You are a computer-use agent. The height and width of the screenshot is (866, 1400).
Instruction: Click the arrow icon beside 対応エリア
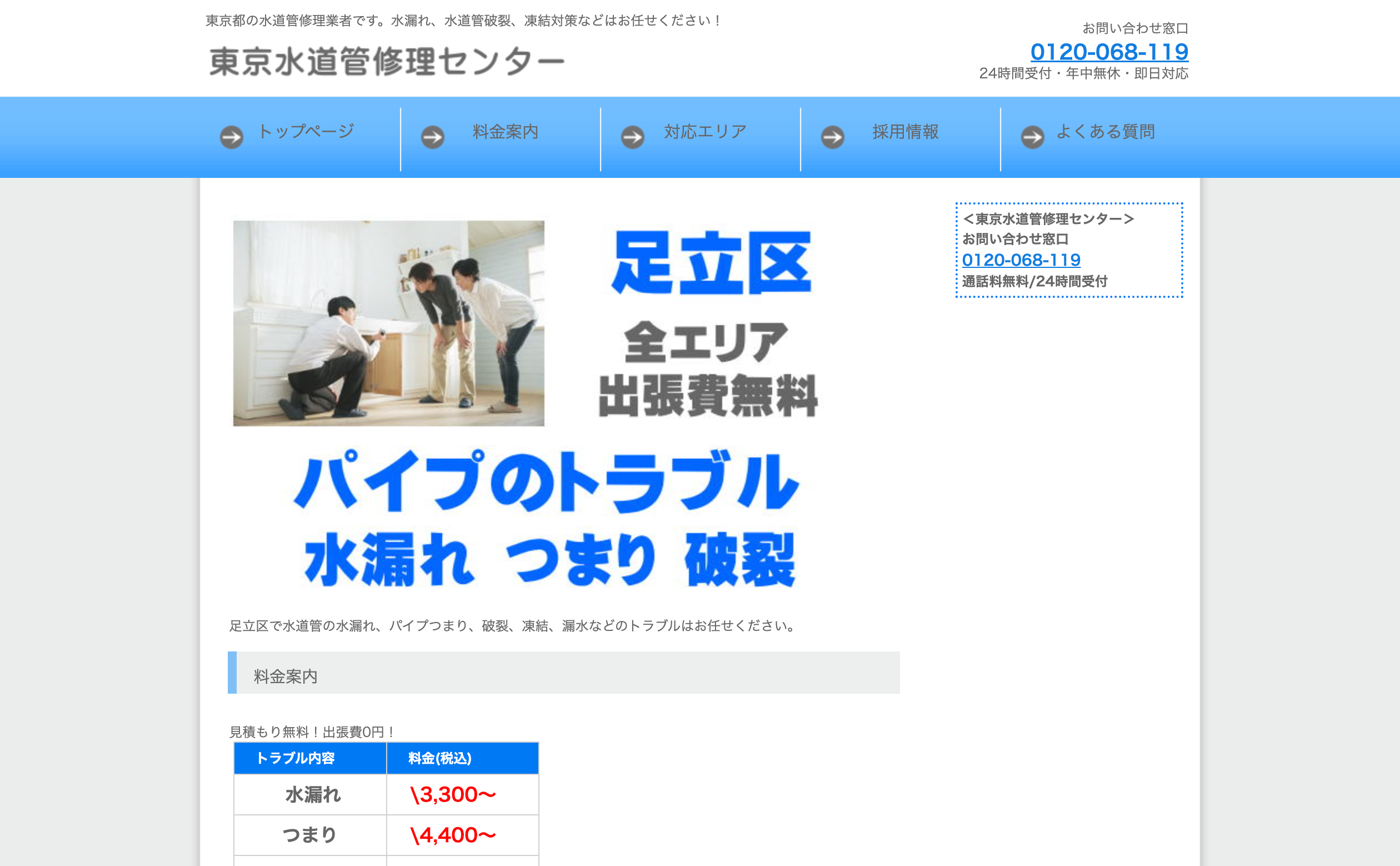pyautogui.click(x=632, y=137)
